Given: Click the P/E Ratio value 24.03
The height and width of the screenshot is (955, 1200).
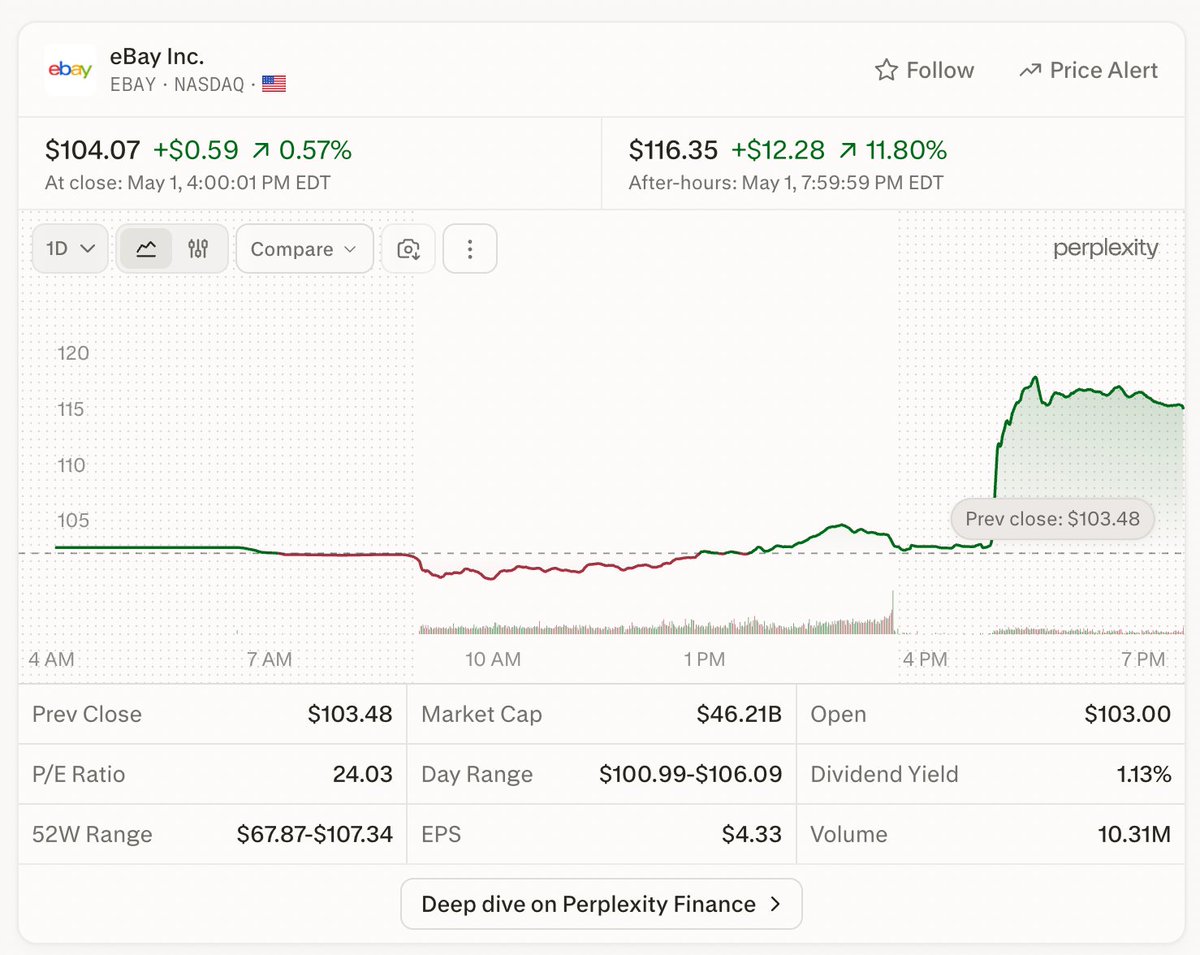Looking at the screenshot, I should pyautogui.click(x=363, y=774).
